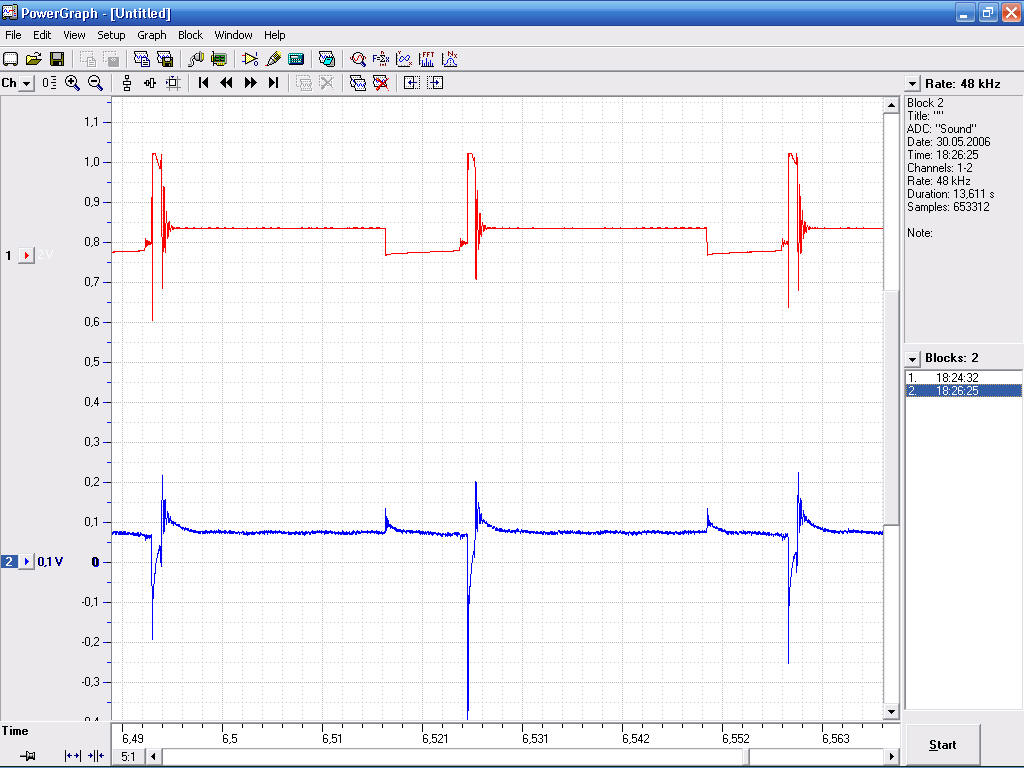Image resolution: width=1024 pixels, height=768 pixels.
Task: Open the Graph menu
Action: coord(152,35)
